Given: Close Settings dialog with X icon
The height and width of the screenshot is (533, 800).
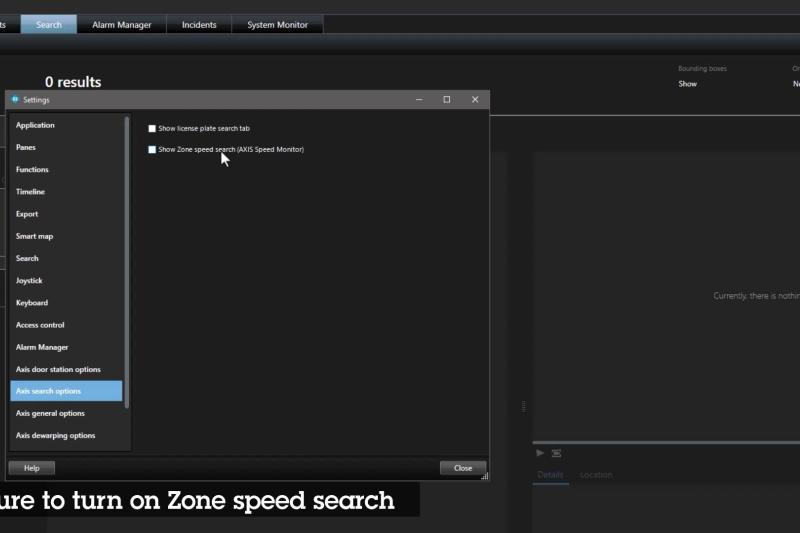Looking at the screenshot, I should pyautogui.click(x=475, y=100).
